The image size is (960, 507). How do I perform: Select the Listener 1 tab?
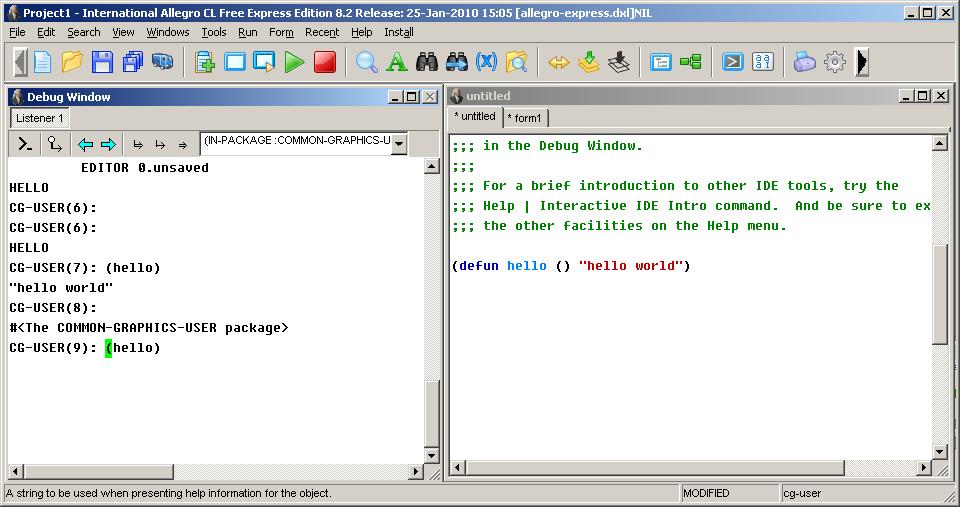point(40,118)
